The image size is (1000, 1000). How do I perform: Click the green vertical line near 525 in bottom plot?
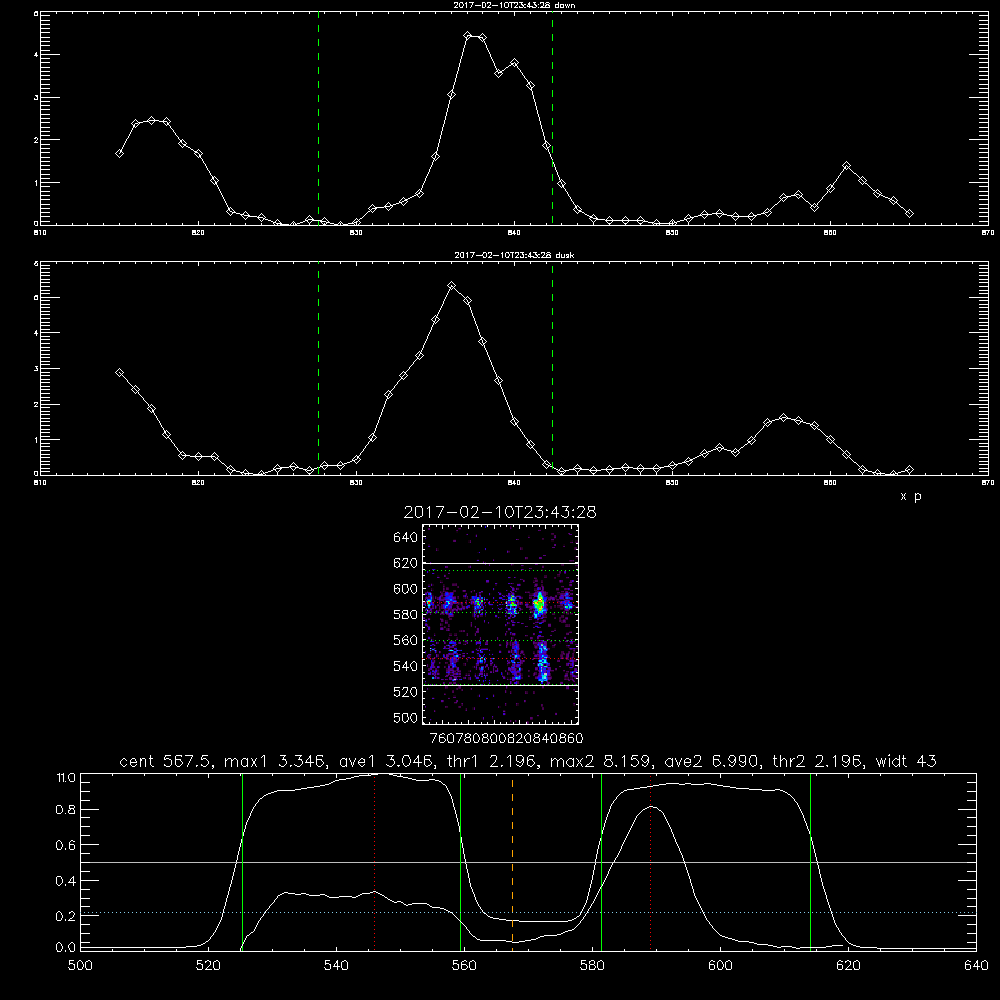(242, 861)
